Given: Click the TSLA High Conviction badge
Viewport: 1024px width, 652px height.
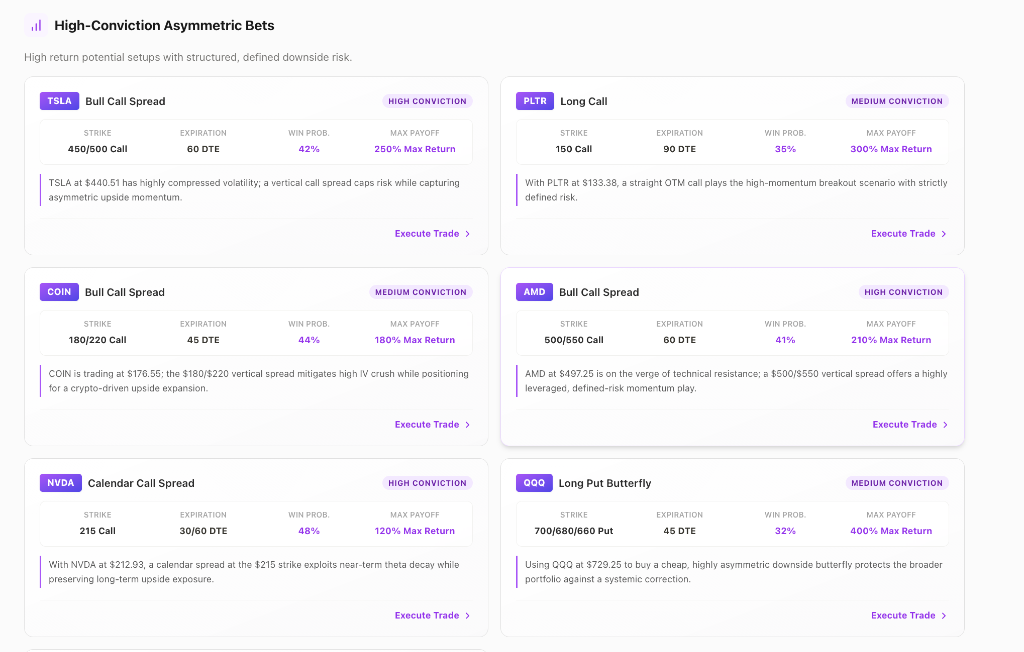Looking at the screenshot, I should click(427, 101).
